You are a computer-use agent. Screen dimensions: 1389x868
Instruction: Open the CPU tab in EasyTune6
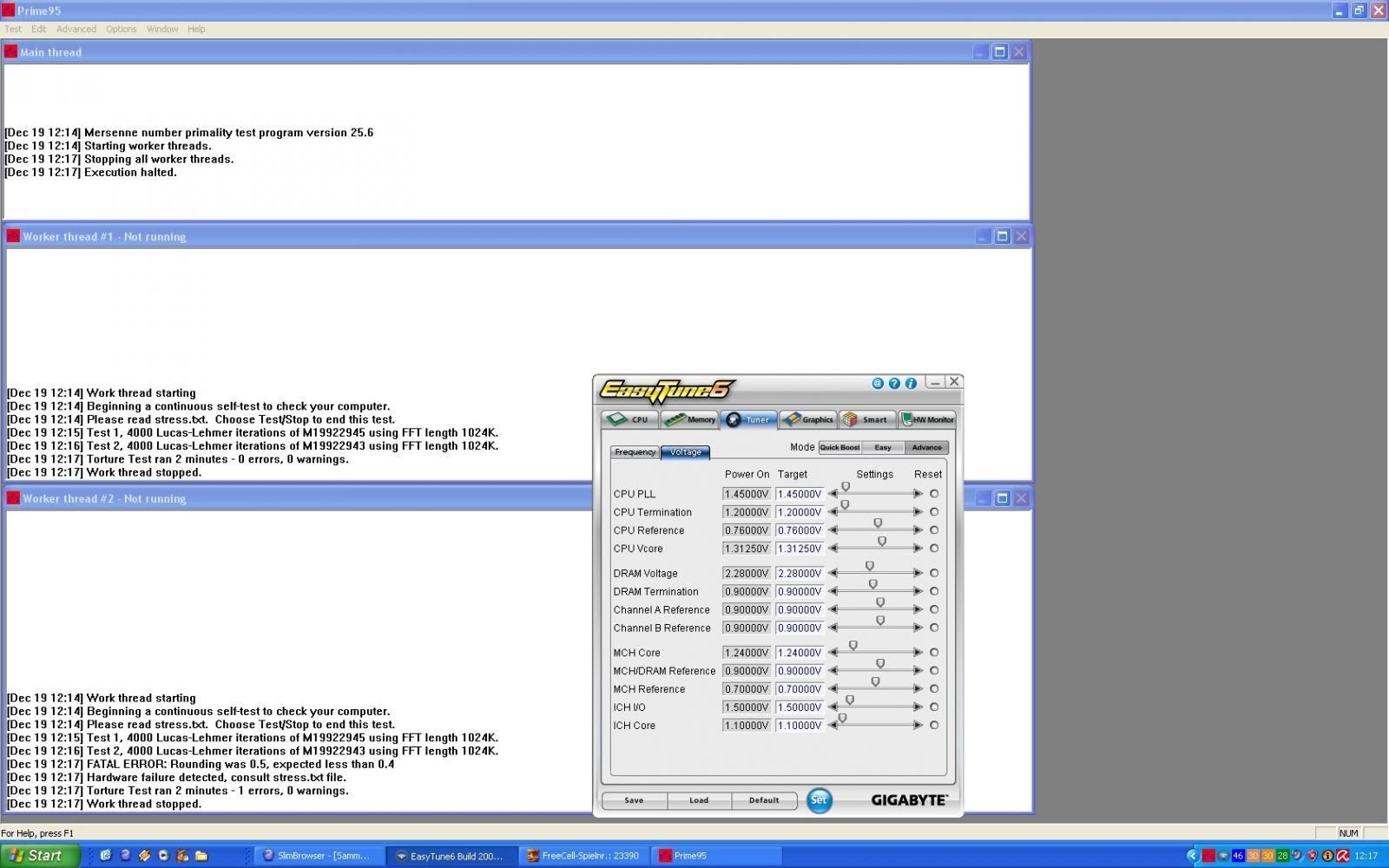coord(629,419)
